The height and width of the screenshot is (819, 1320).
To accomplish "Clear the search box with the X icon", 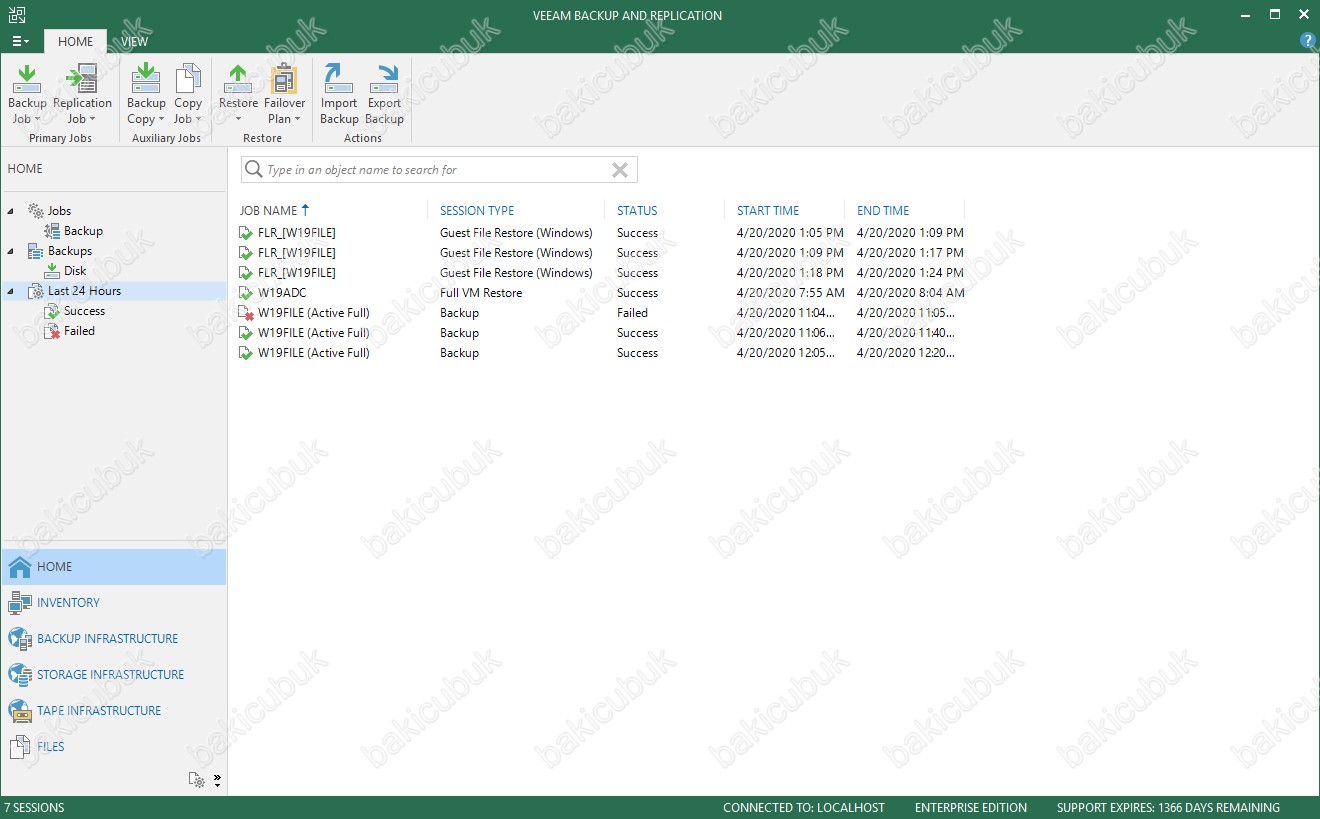I will pos(620,170).
